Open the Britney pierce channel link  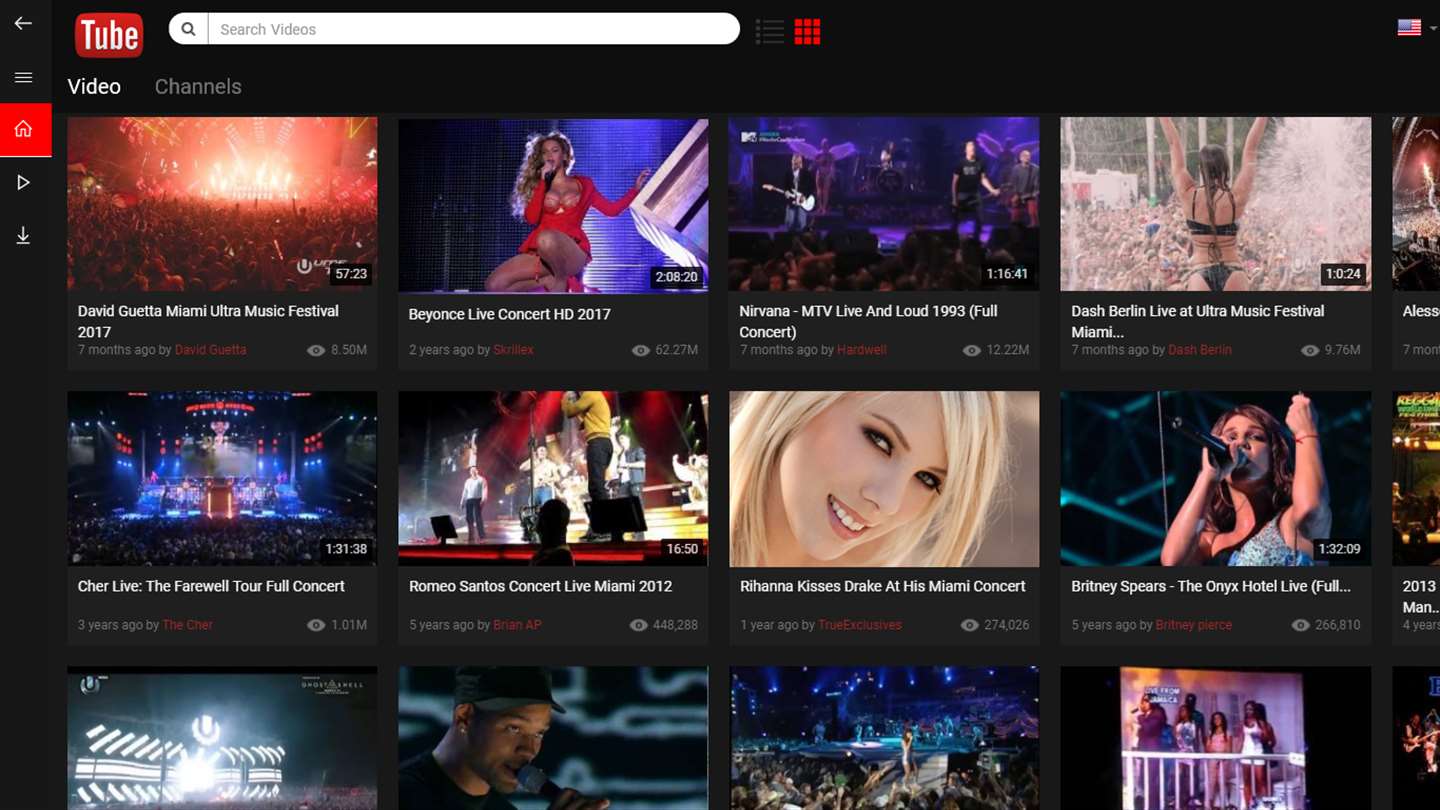coord(1193,625)
